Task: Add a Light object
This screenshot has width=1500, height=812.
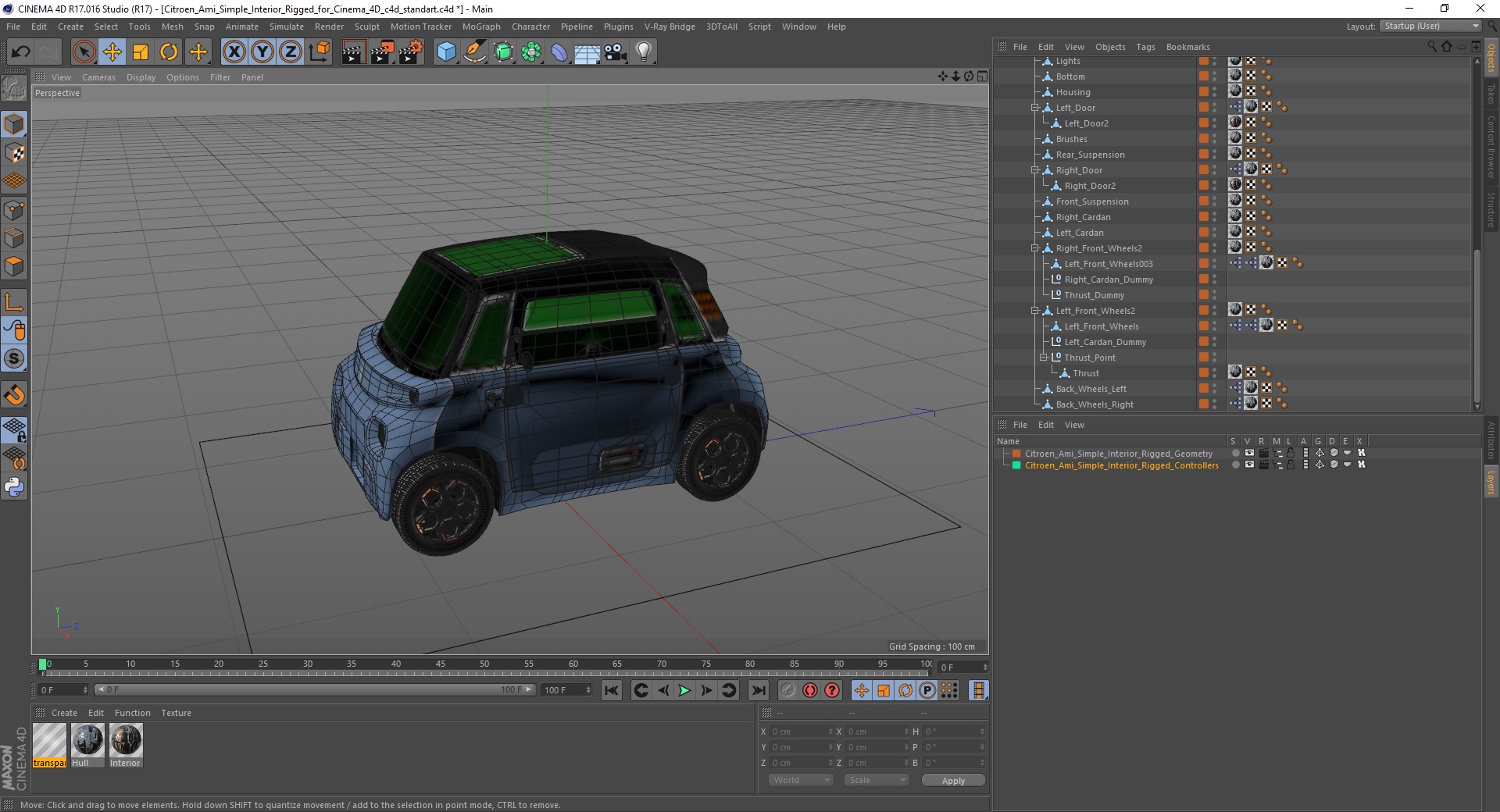Action: (x=644, y=52)
